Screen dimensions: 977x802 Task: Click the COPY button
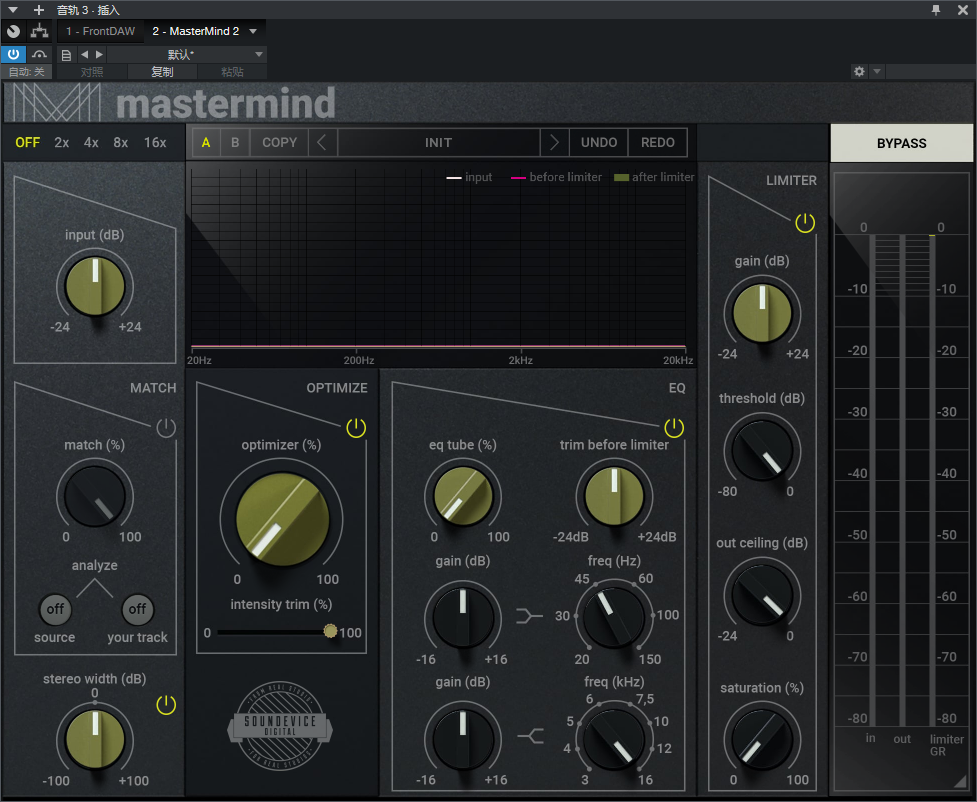coord(279,143)
